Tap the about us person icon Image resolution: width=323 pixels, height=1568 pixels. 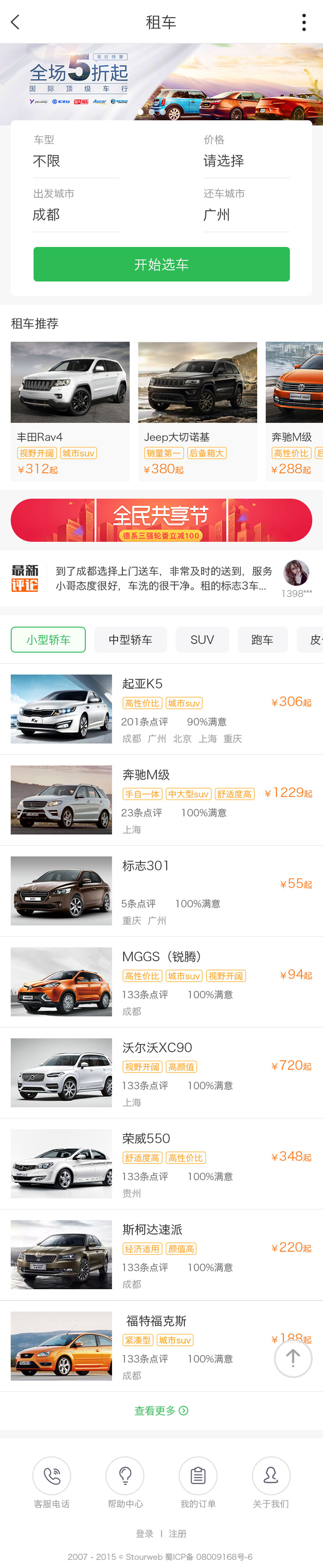[x=271, y=1475]
